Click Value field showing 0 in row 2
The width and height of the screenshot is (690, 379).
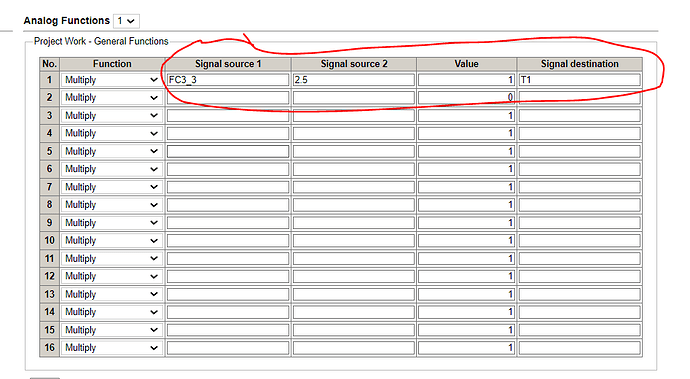(x=466, y=98)
